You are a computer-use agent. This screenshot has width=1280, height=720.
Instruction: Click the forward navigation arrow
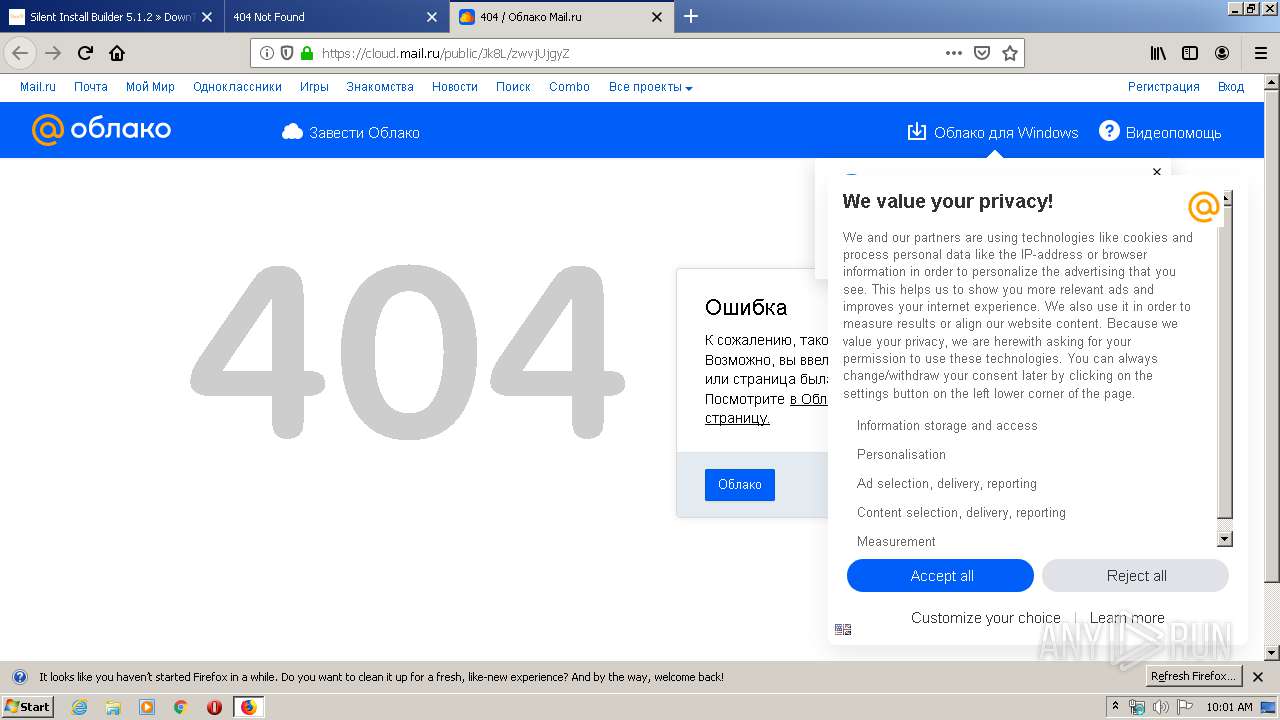(x=54, y=53)
